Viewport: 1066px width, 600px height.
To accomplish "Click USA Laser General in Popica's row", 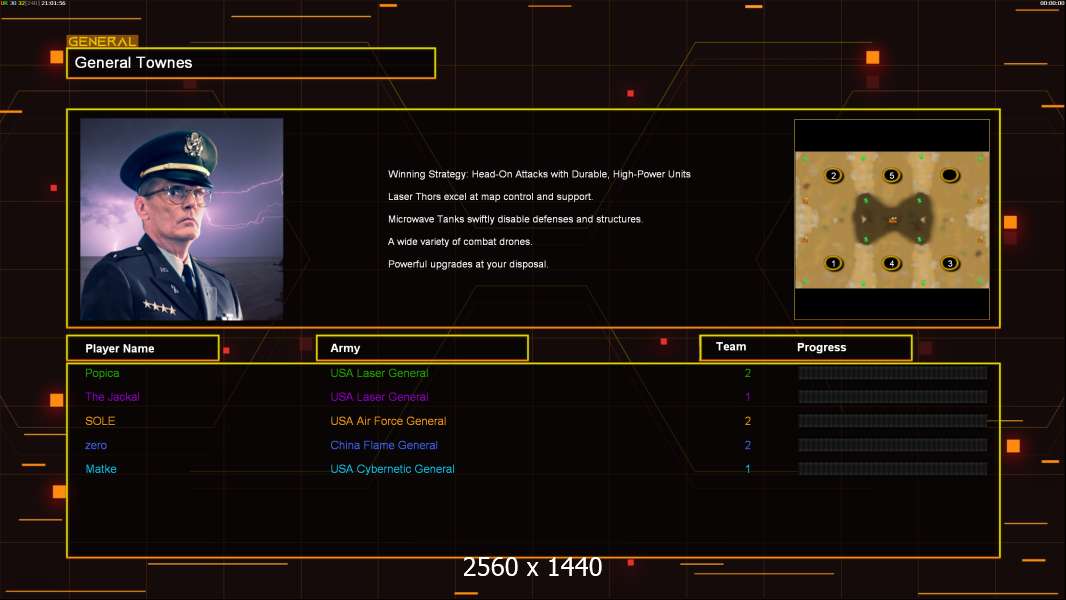I will tap(379, 373).
